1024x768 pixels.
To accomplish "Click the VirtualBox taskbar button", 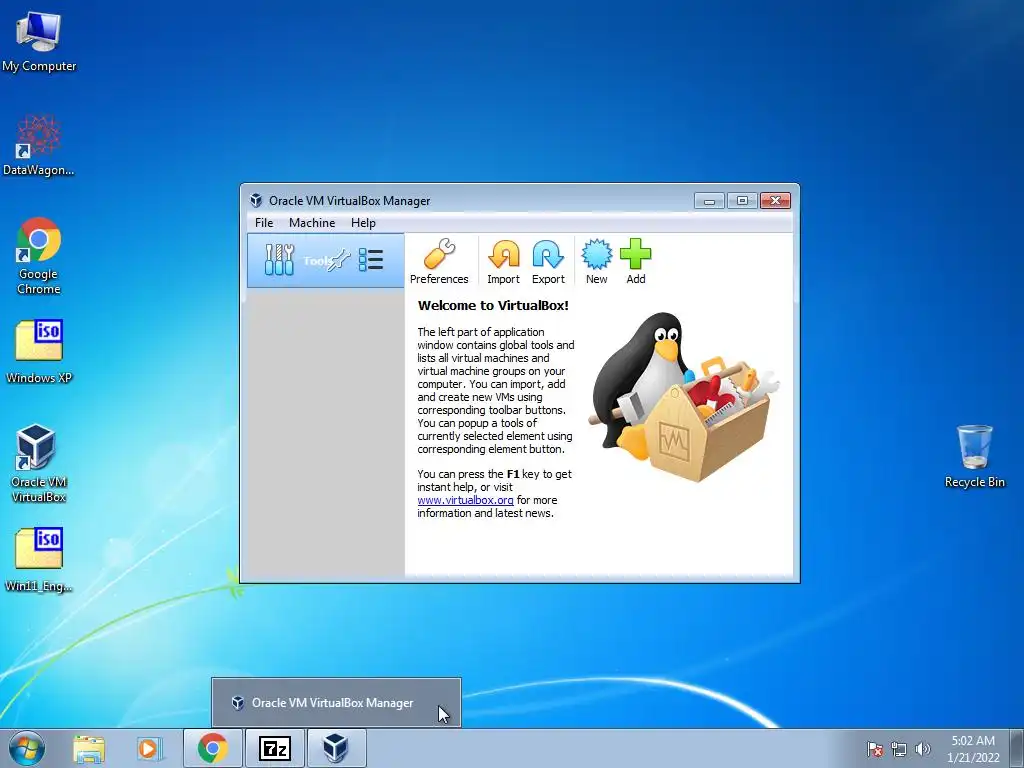I will coord(336,748).
